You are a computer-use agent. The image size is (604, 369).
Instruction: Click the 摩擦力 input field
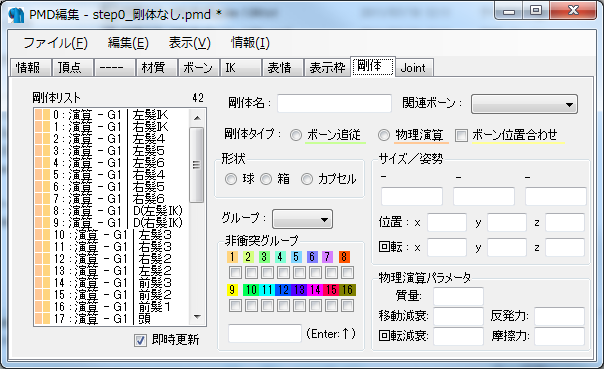point(559,336)
